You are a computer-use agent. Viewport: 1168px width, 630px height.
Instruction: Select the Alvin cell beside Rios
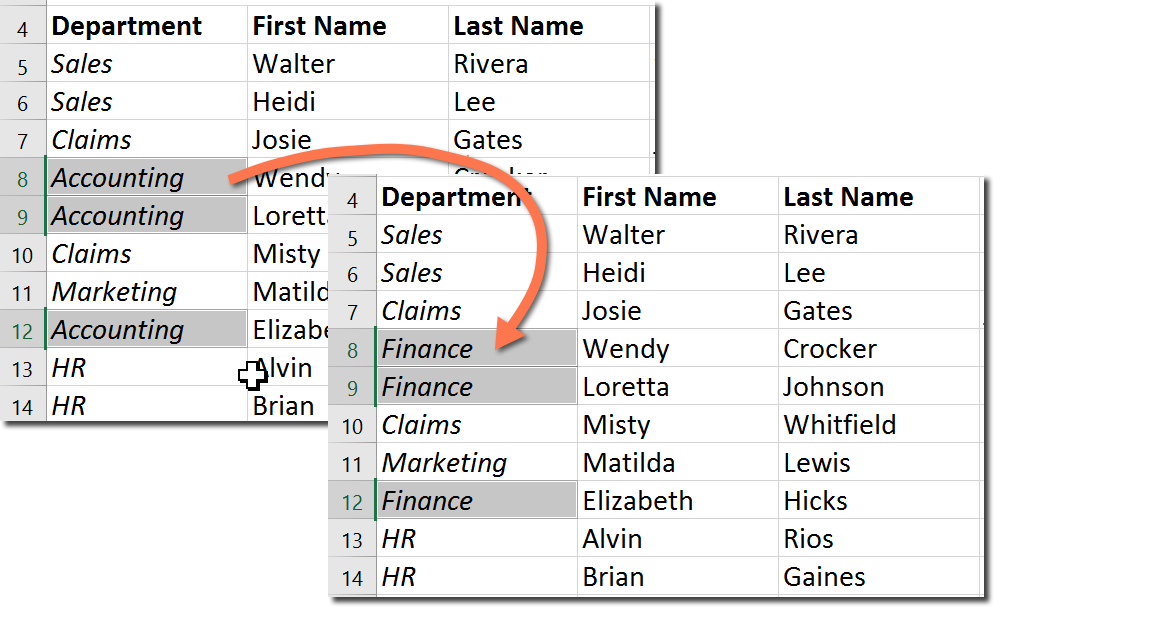point(613,539)
